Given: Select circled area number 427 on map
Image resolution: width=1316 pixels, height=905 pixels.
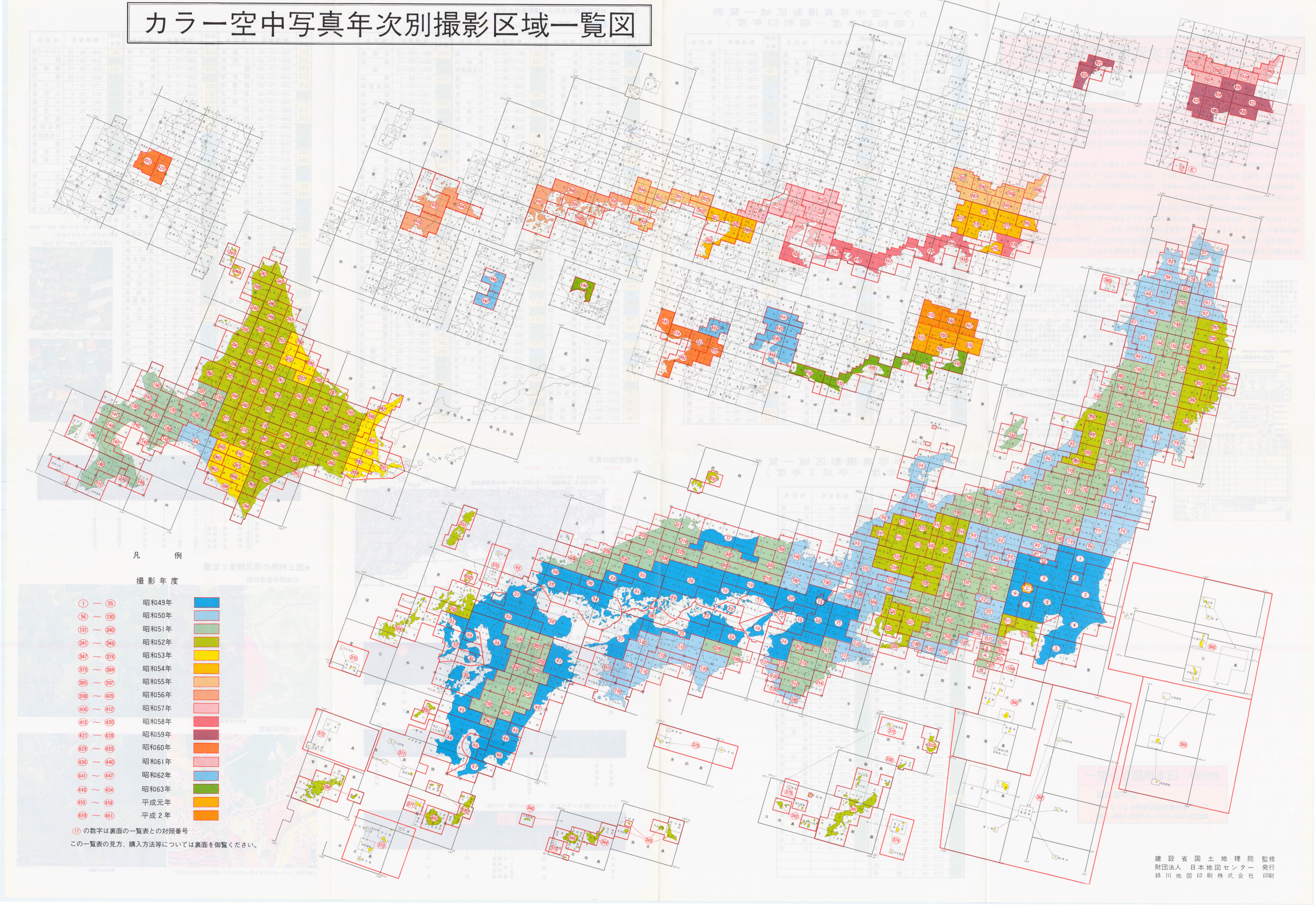Looking at the screenshot, I should coord(1252,103).
